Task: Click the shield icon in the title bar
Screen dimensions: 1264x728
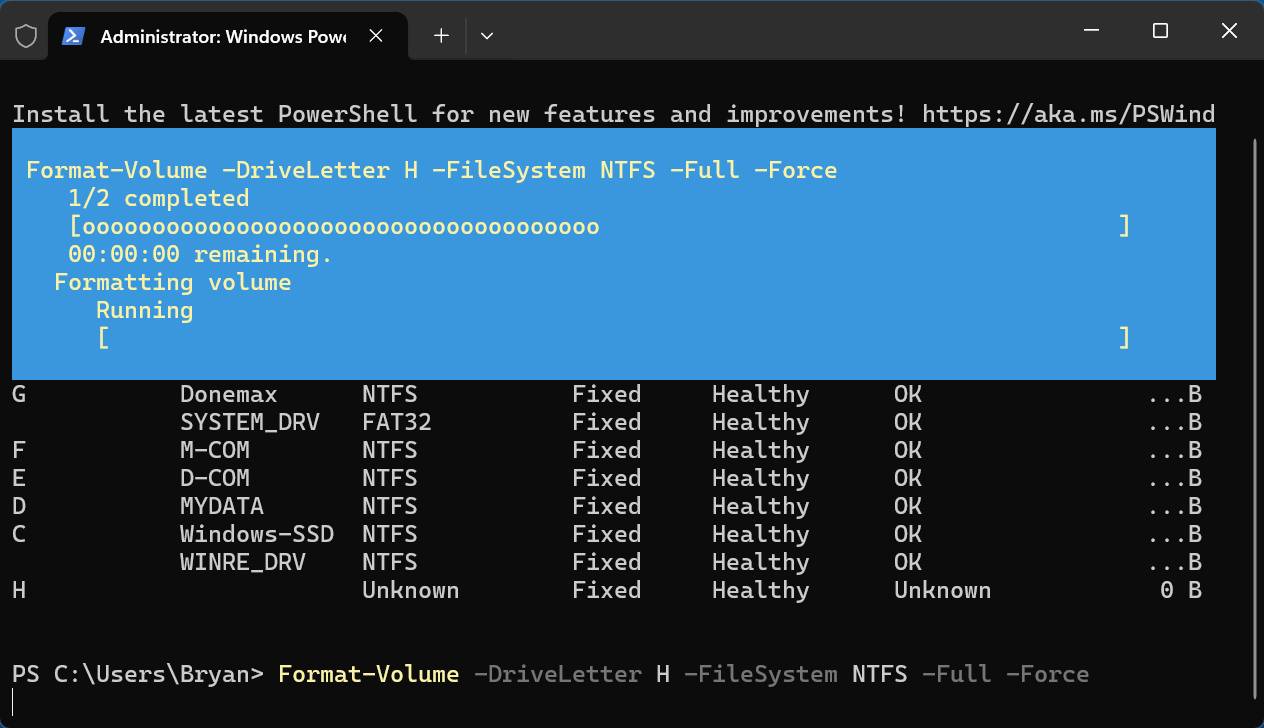Action: click(x=25, y=35)
